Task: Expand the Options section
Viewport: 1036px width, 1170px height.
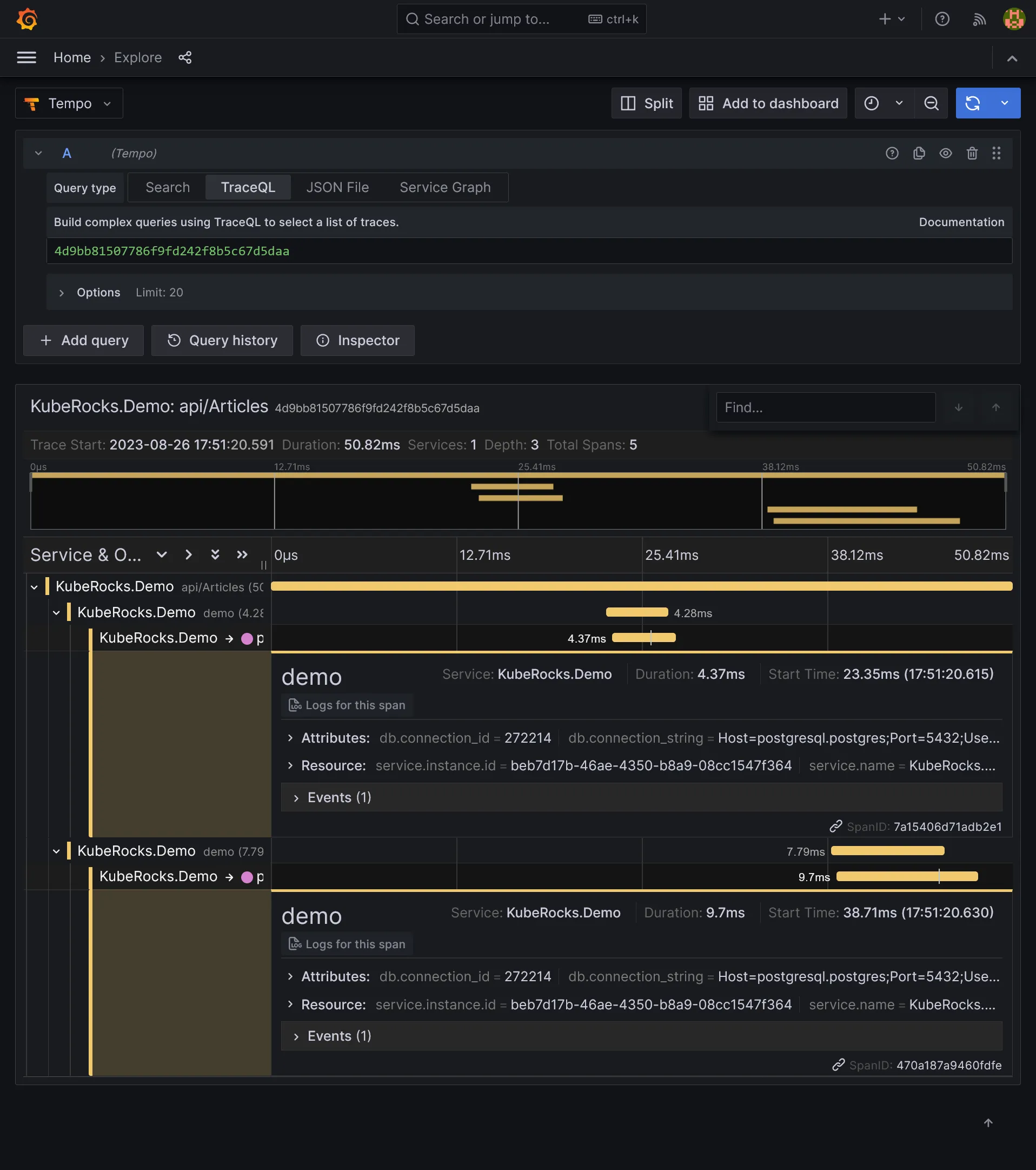Action: (x=62, y=293)
